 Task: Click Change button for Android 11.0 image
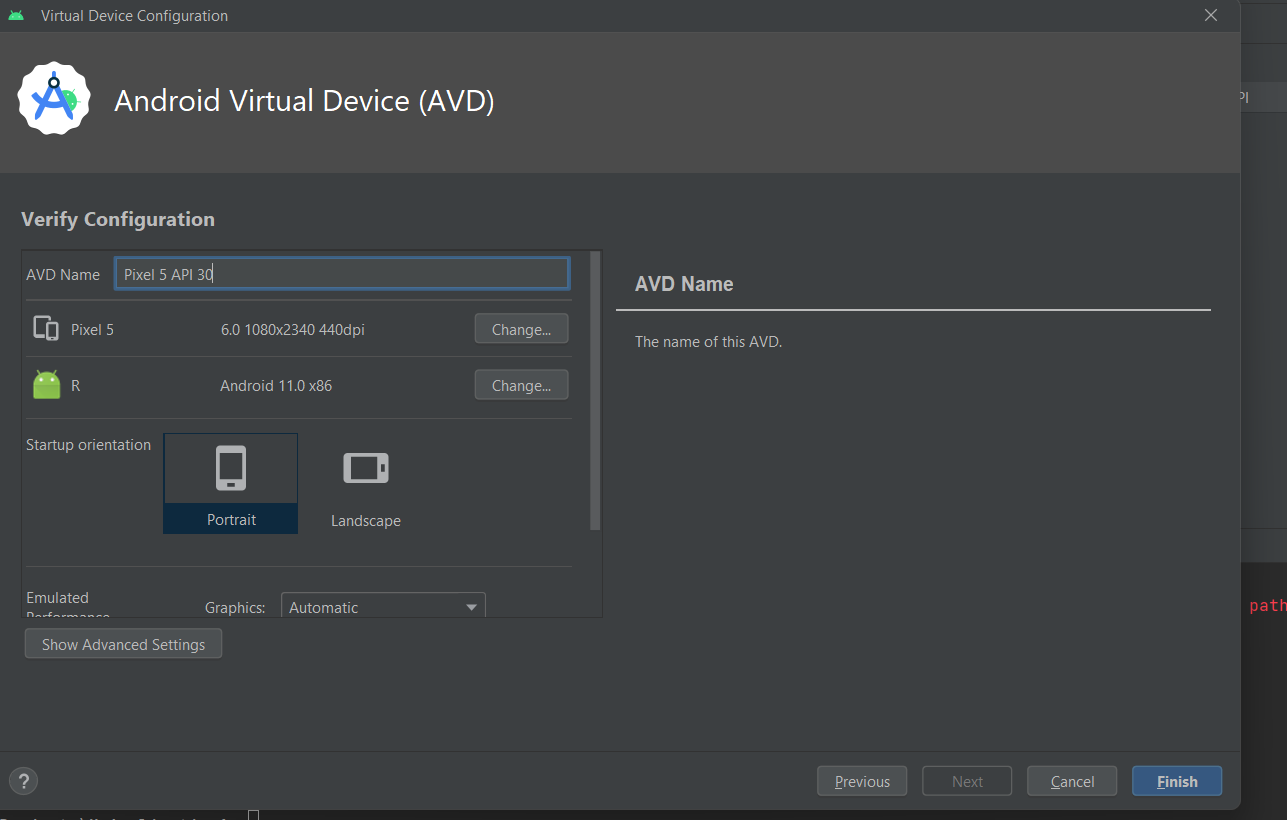(x=521, y=385)
